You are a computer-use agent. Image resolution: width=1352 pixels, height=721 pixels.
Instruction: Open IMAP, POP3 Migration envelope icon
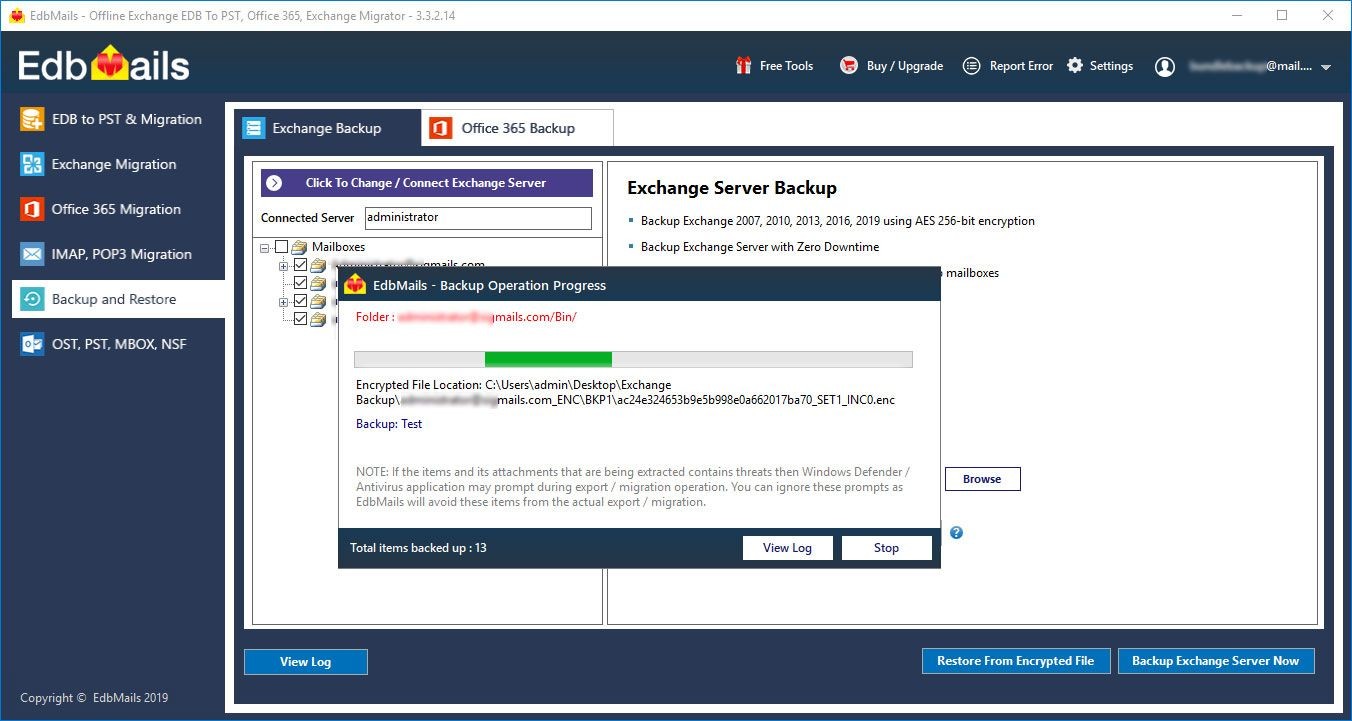click(33, 254)
